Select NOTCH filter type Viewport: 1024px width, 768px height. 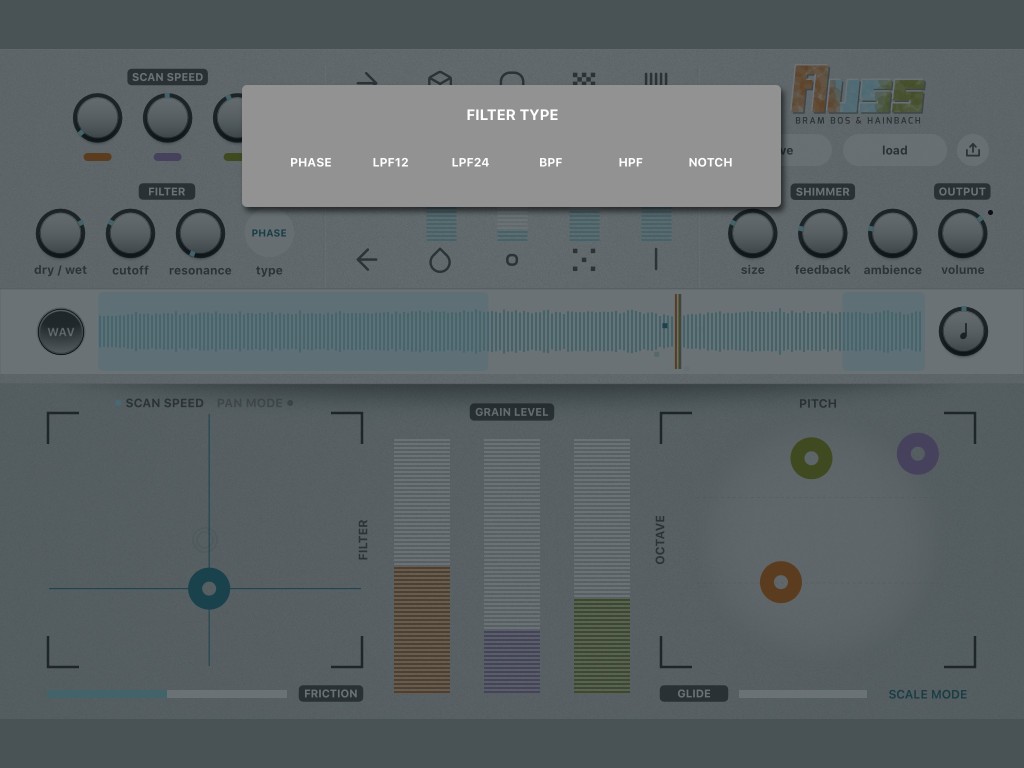pos(710,162)
